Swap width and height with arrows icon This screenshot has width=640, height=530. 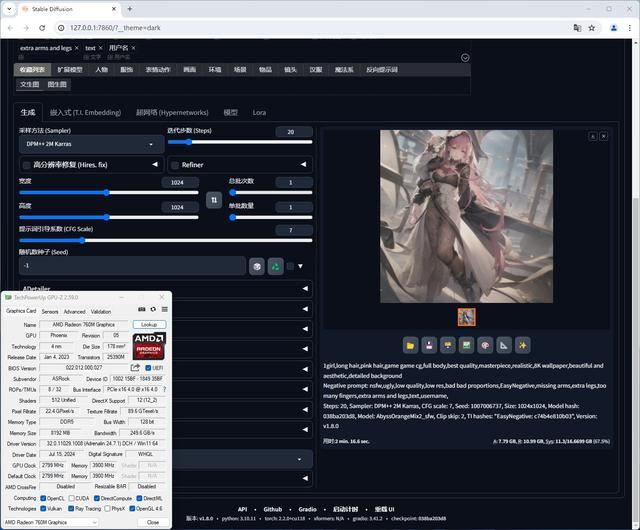tap(213, 200)
